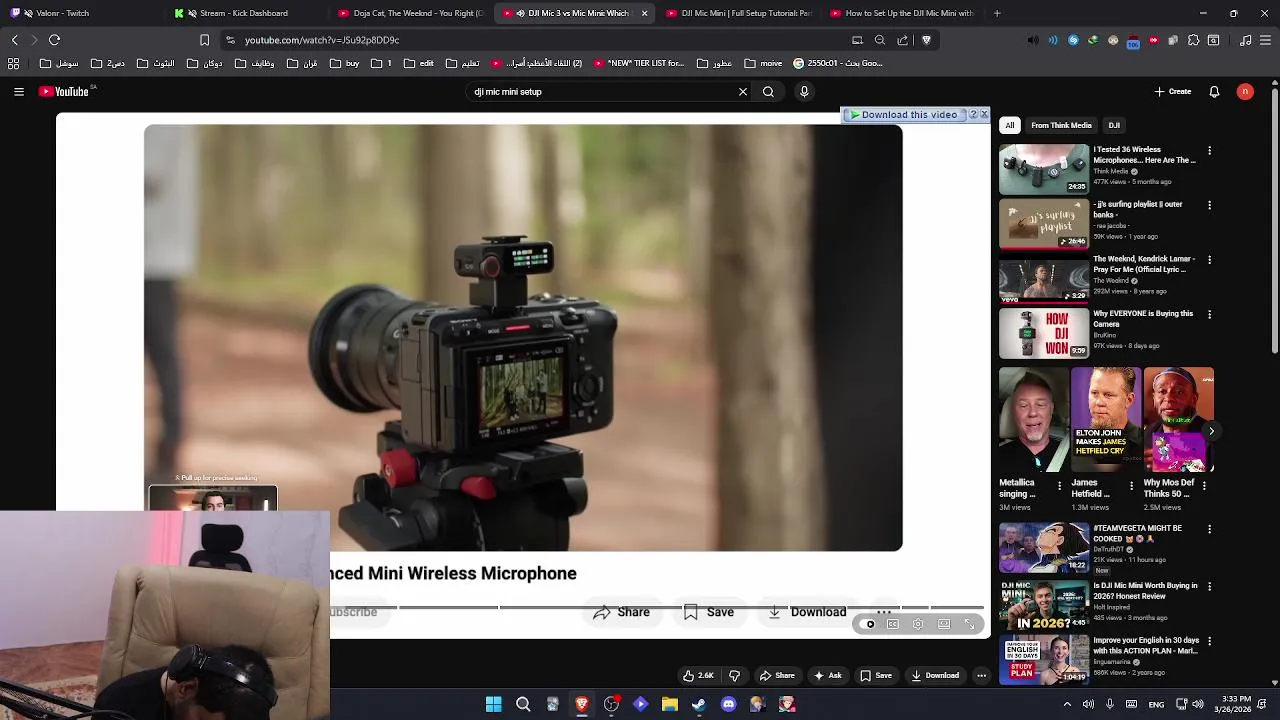Open the Extensions puzzle piece menu
Screen dimensions: 1280x720
1193,40
